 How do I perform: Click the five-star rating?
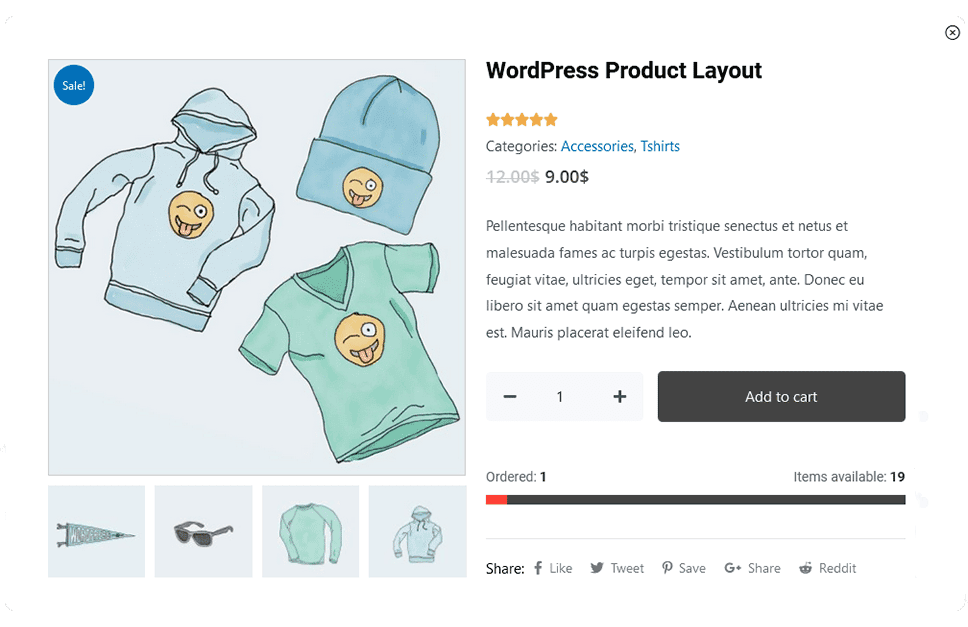(521, 120)
